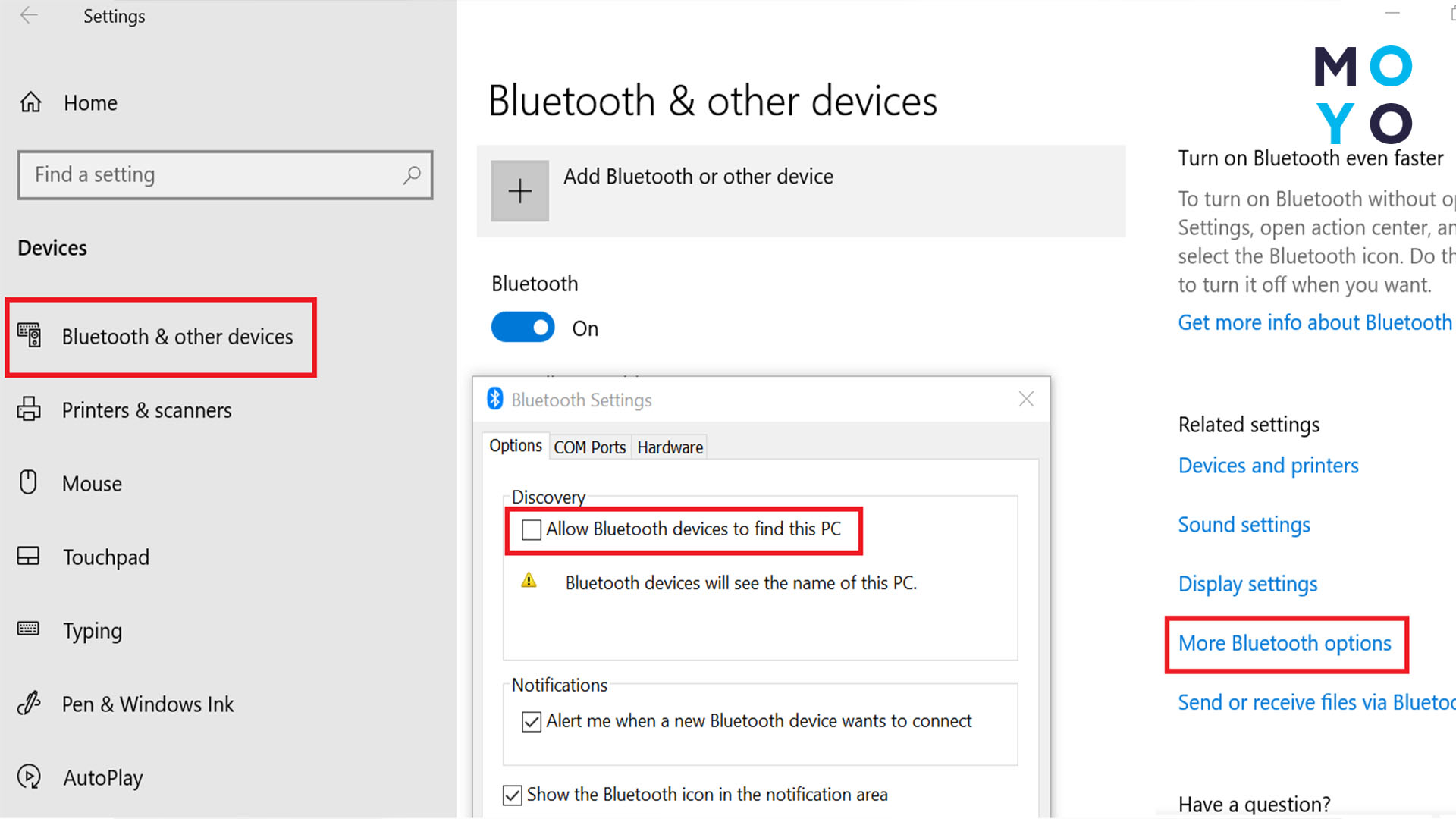Open AutoPlay settings icon
This screenshot has width=1456, height=819.
(29, 777)
